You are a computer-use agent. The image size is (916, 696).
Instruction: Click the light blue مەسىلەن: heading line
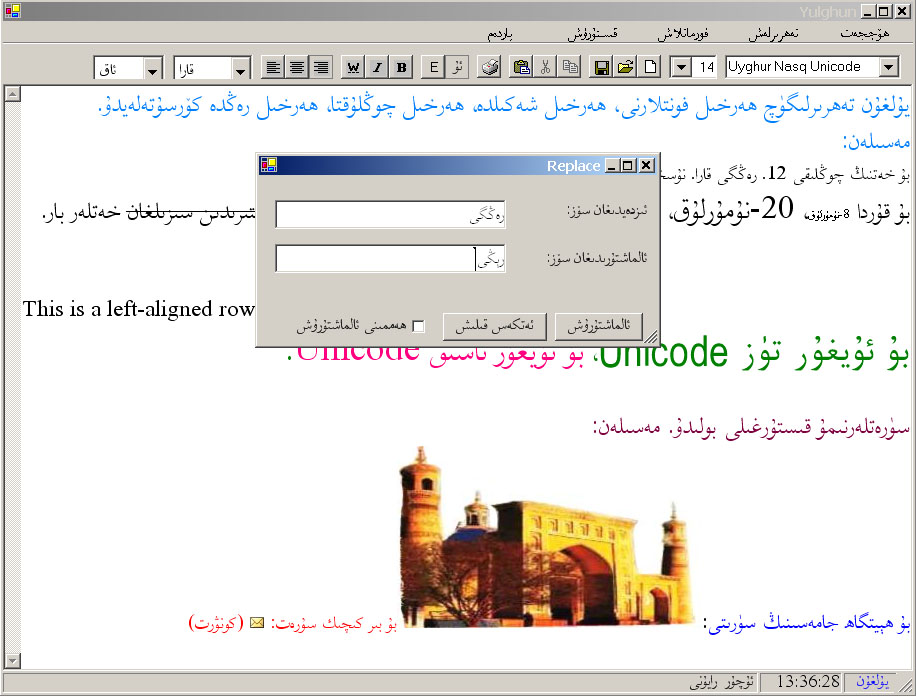click(876, 141)
